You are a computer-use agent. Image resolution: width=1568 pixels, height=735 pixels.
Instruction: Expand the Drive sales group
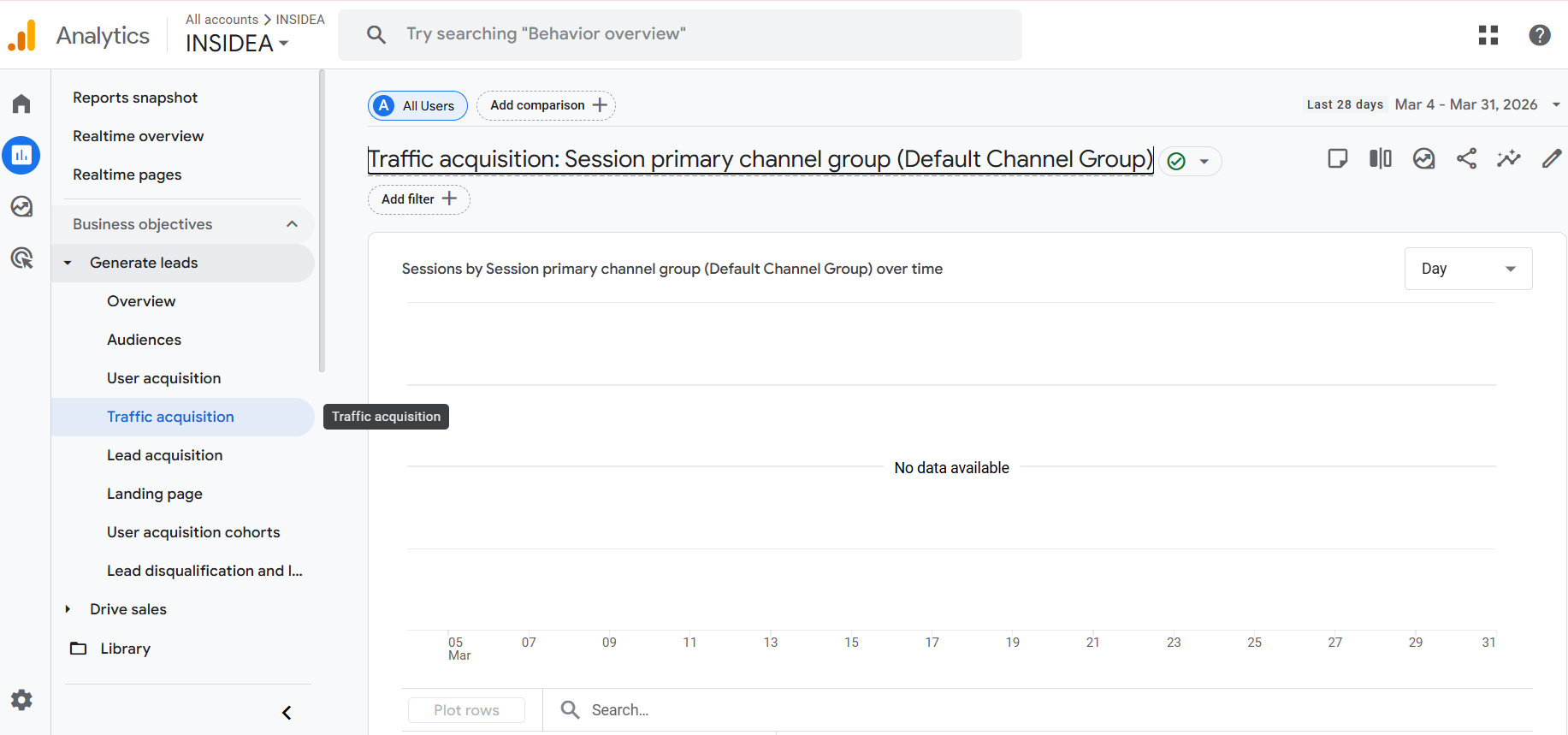click(68, 609)
